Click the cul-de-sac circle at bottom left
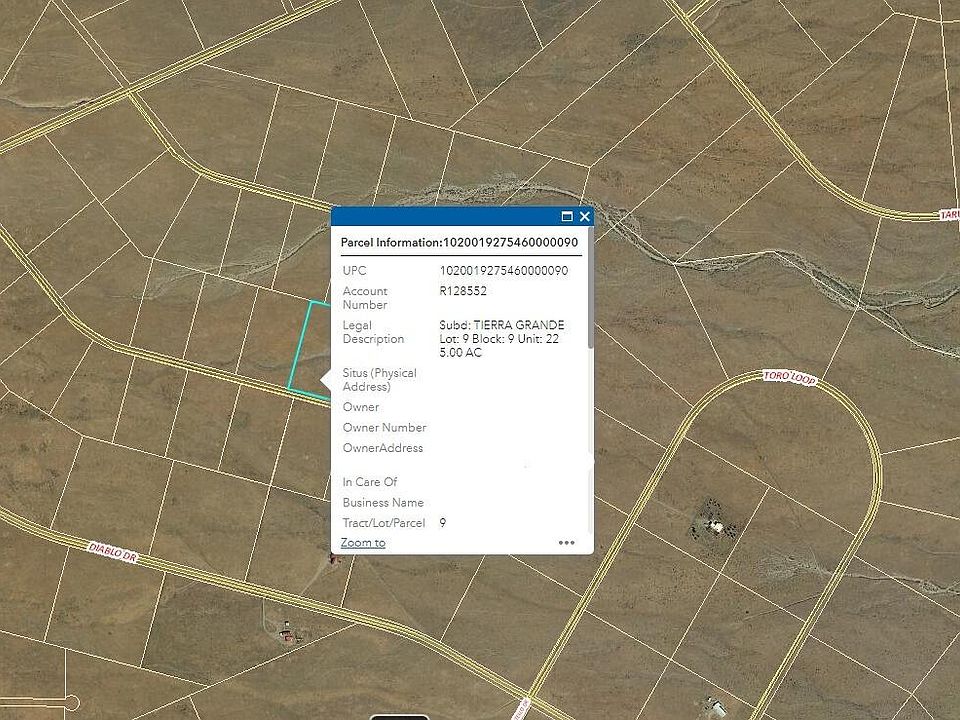This screenshot has height=720, width=960. (x=71, y=702)
